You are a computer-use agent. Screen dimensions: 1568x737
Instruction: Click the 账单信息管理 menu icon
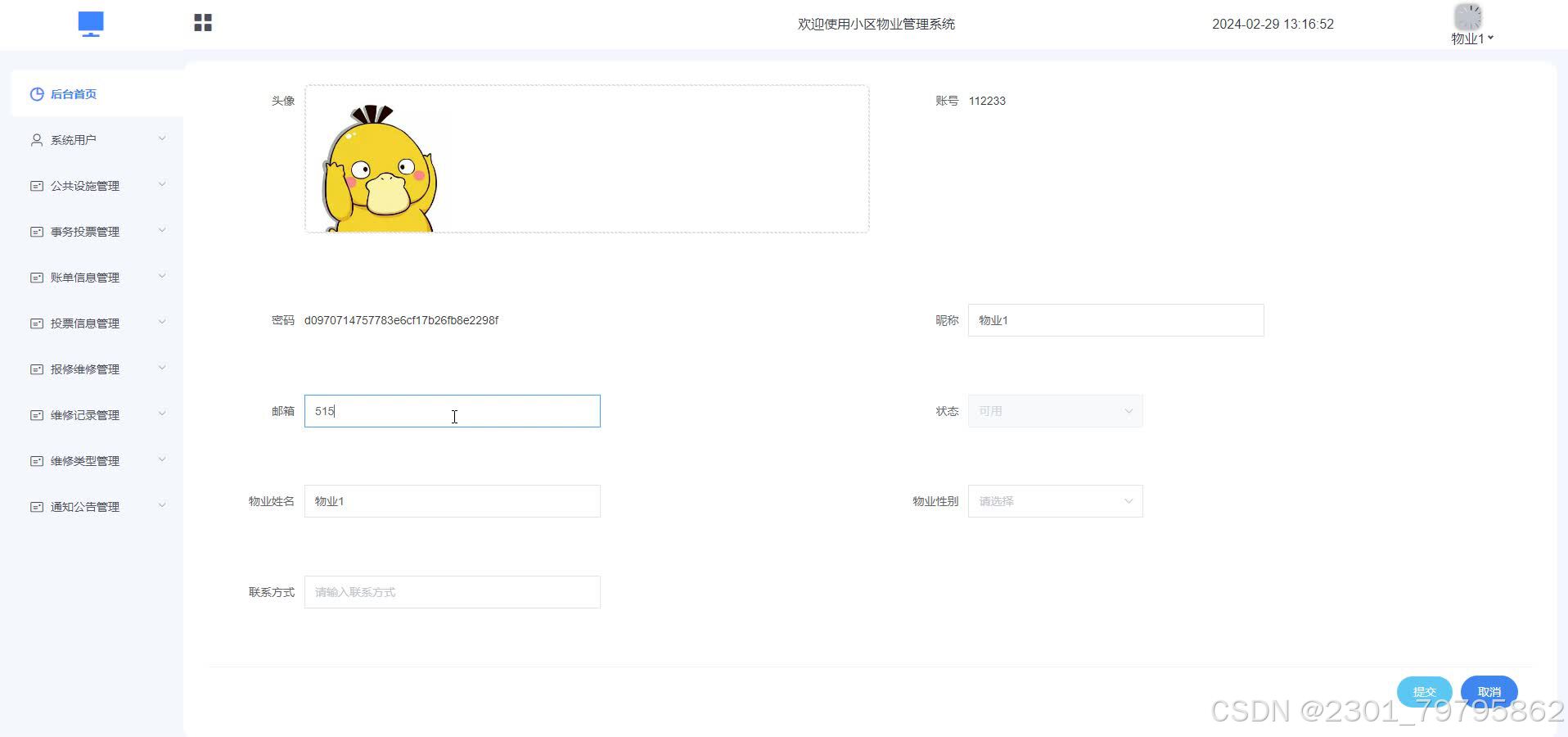click(x=37, y=278)
